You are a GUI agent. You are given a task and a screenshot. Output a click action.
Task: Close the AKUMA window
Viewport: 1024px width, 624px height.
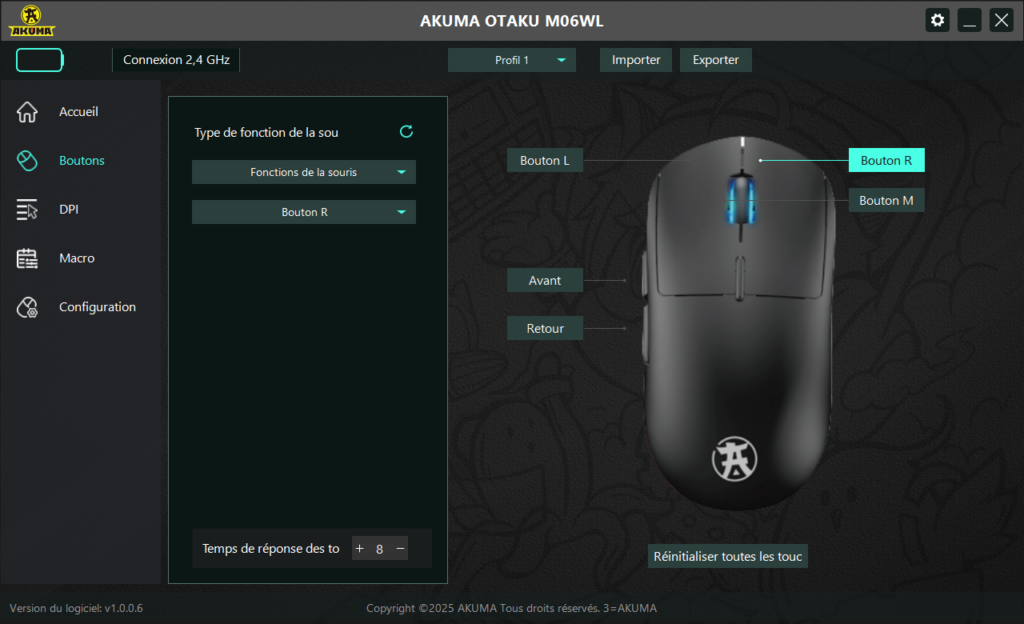tap(1001, 20)
